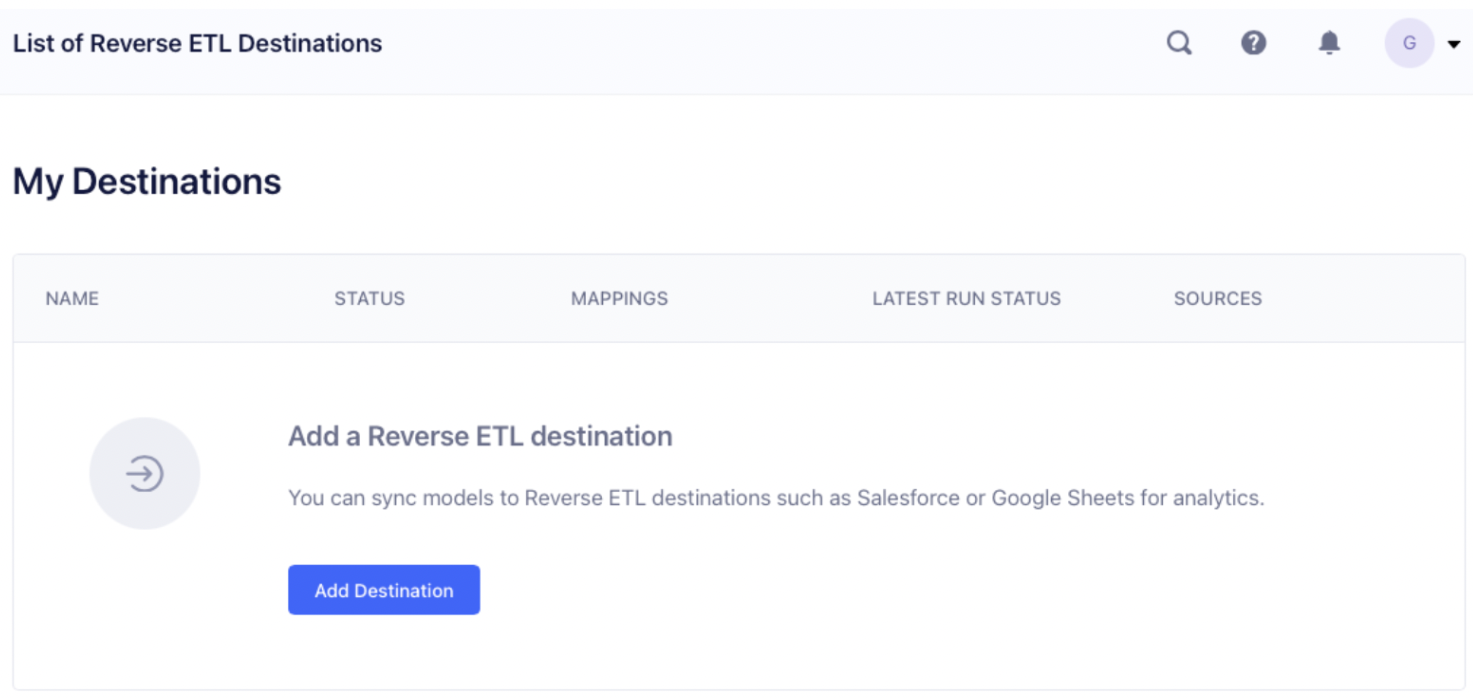This screenshot has width=1473, height=698.
Task: Open help documentation via the question icon
Action: point(1253,43)
